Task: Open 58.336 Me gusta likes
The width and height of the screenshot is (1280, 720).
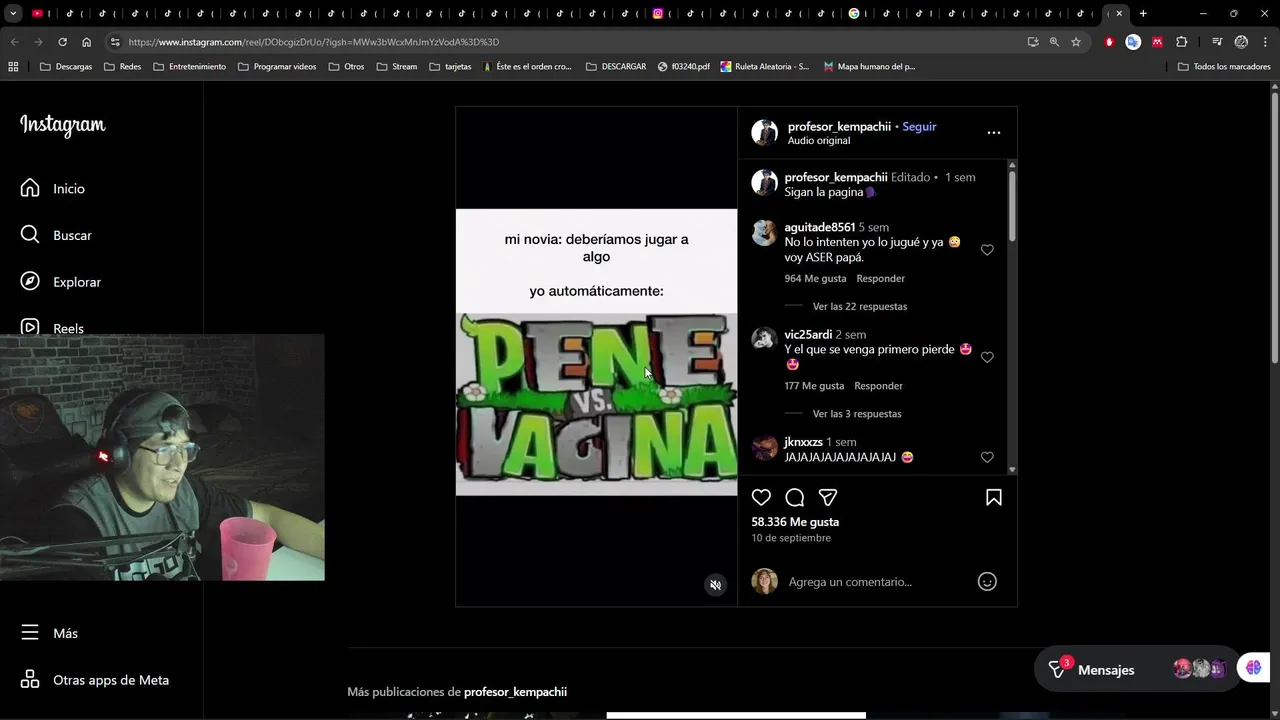Action: 795,522
